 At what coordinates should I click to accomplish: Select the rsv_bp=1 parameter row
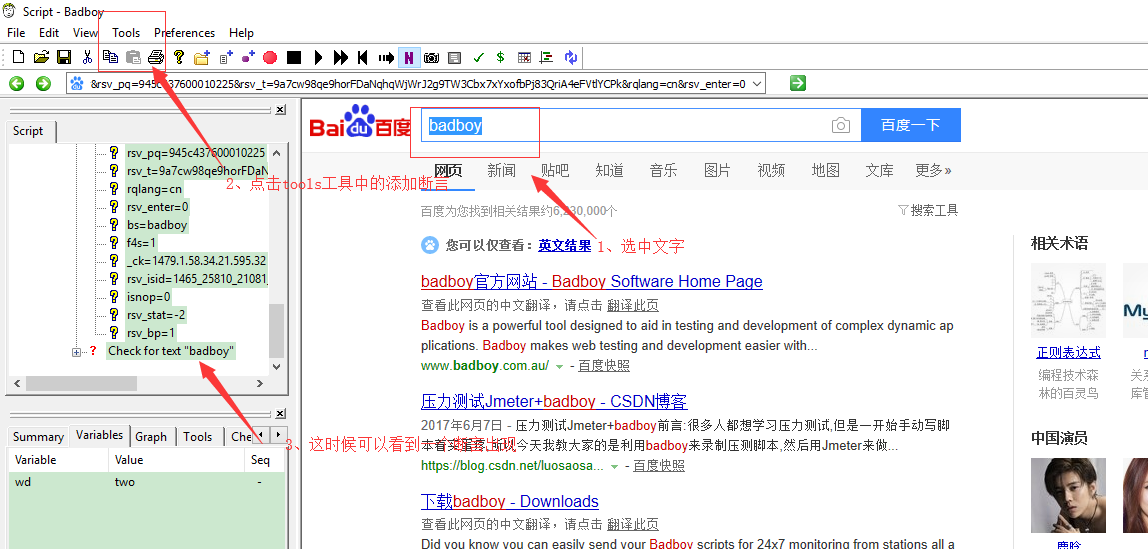point(152,333)
